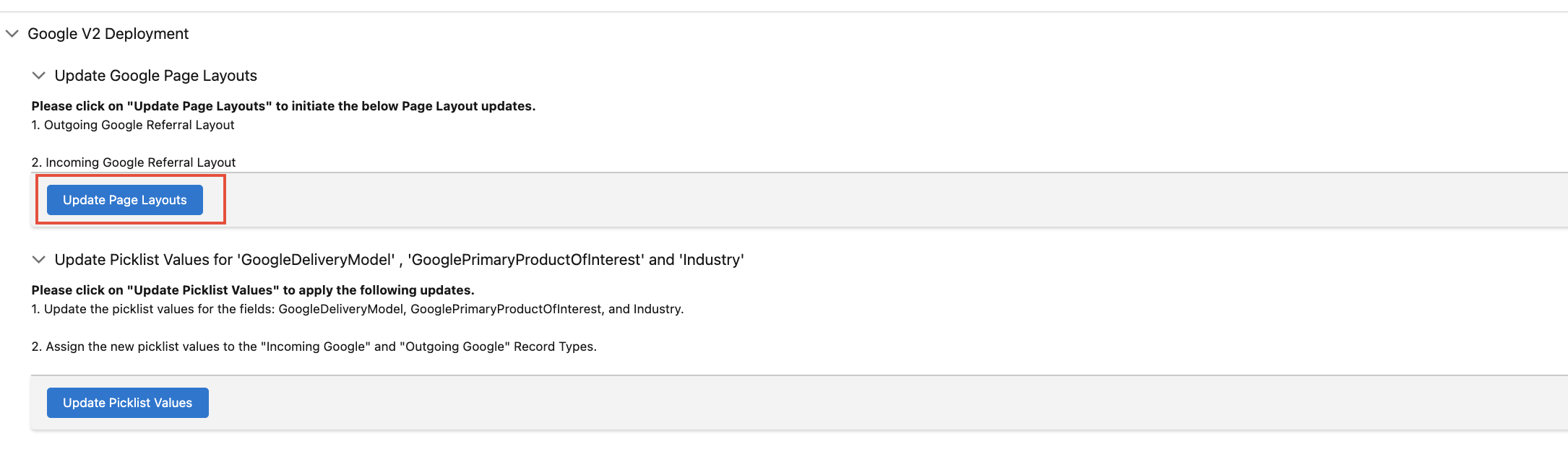Image resolution: width=1568 pixels, height=462 pixels.
Task: Click the Update Page Layouts button
Action: 125,200
